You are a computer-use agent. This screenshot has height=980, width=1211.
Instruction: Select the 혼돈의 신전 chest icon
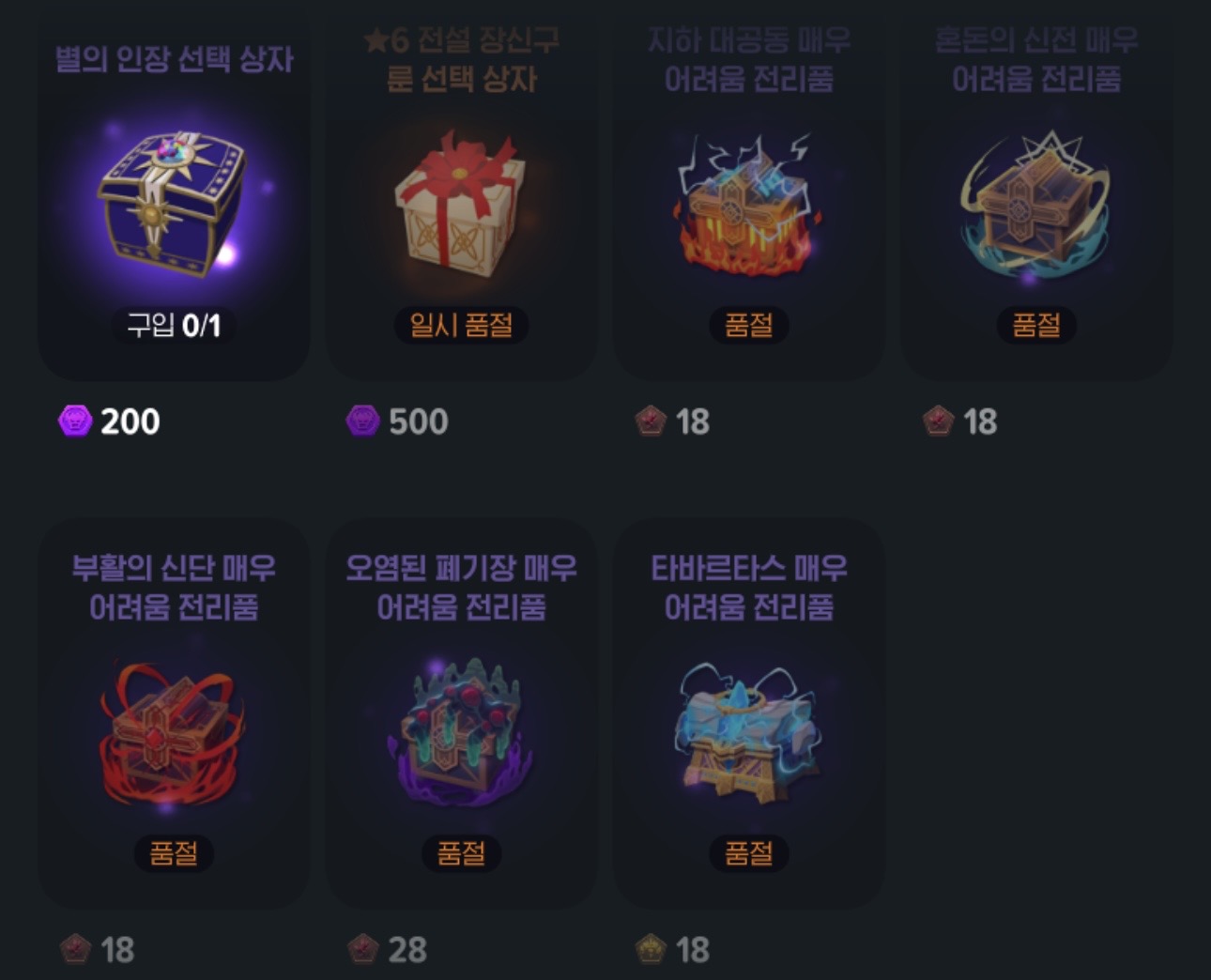(1035, 204)
